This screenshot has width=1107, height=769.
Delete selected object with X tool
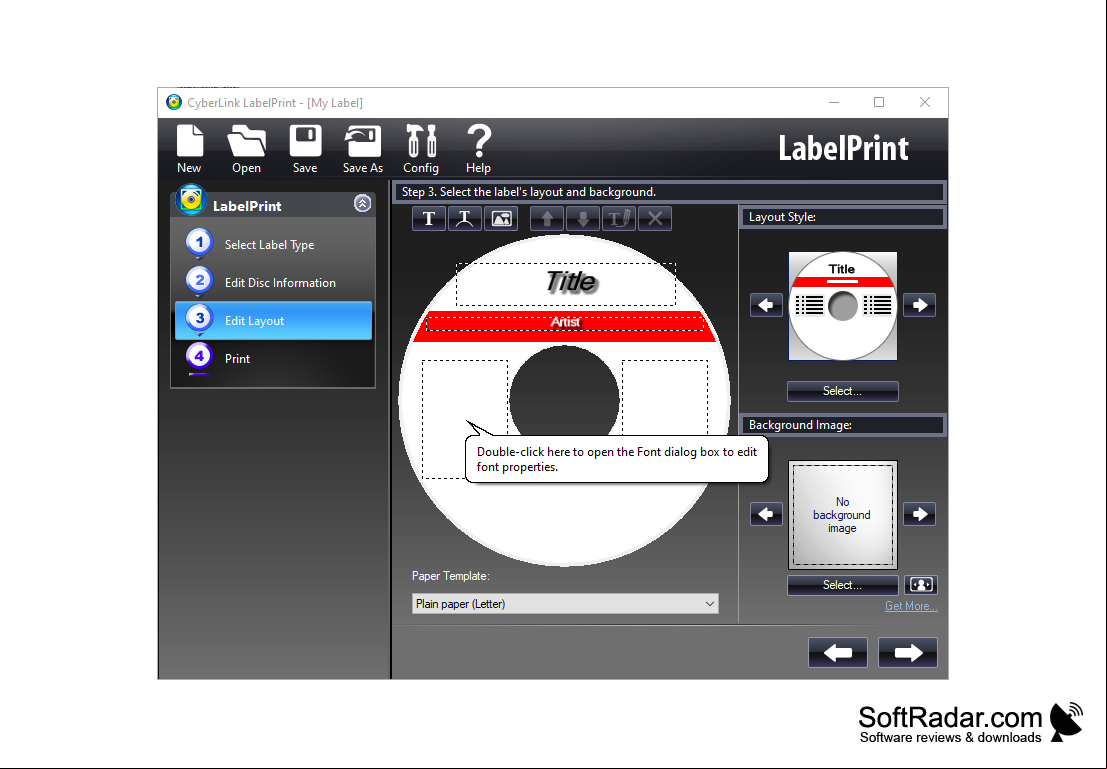655,218
